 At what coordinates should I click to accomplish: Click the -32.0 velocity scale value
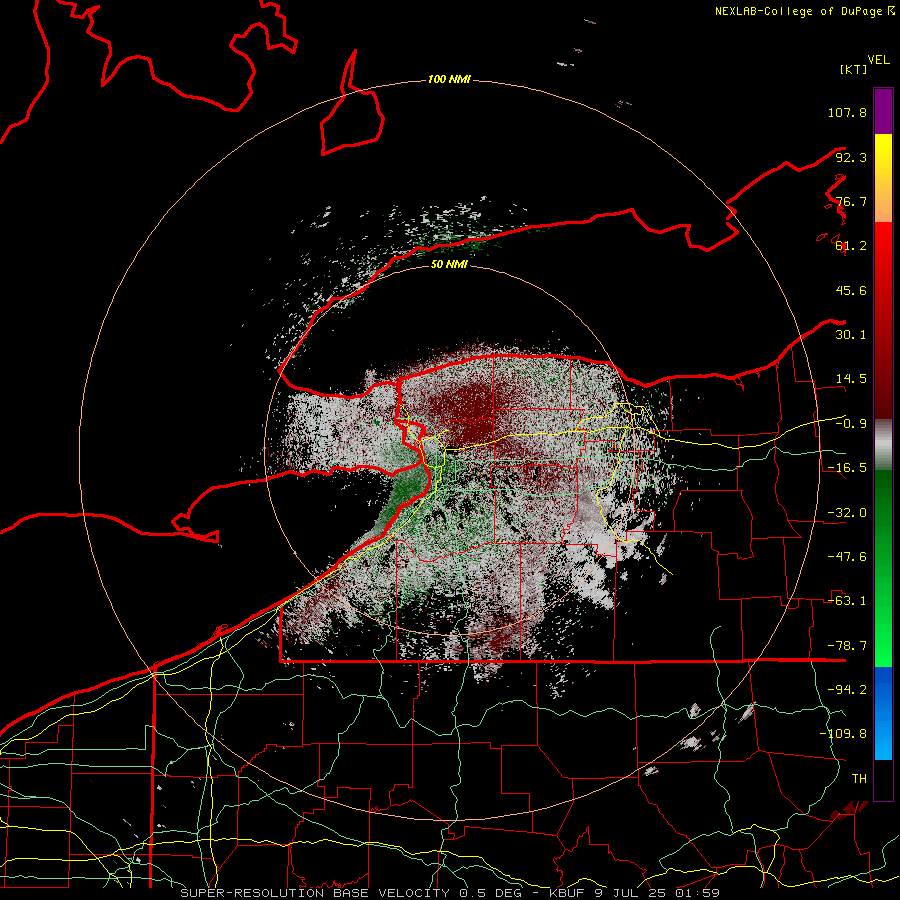pyautogui.click(x=847, y=513)
